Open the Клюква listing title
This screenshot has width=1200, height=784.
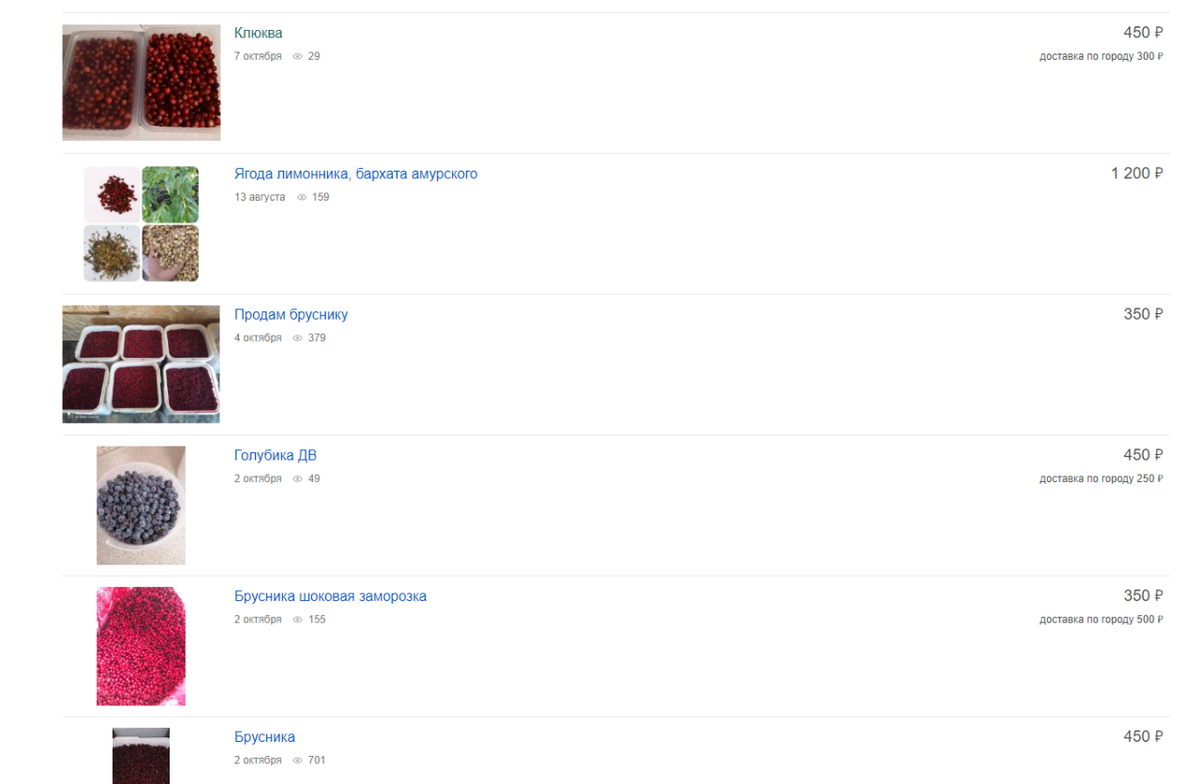coord(258,33)
